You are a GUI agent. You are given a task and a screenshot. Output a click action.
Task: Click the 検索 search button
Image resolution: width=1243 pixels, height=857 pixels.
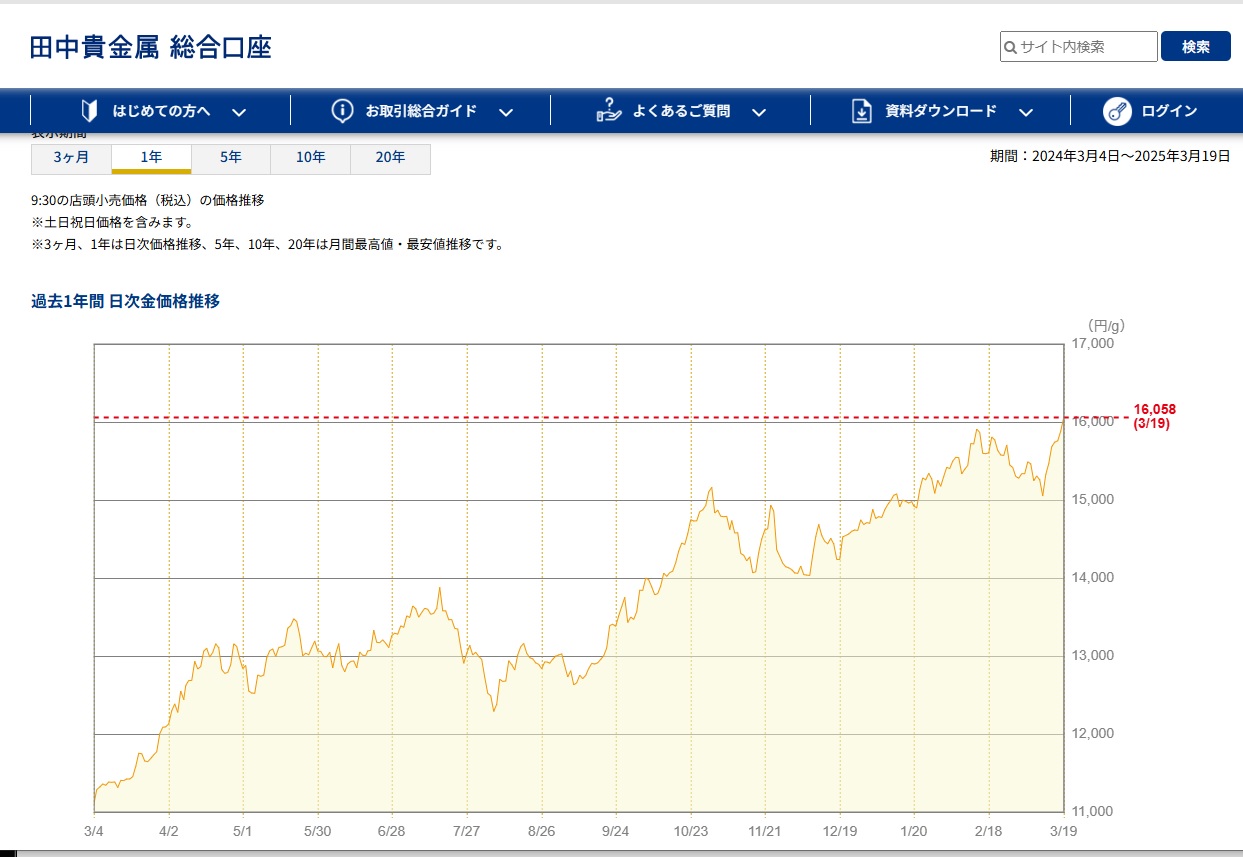click(1196, 46)
